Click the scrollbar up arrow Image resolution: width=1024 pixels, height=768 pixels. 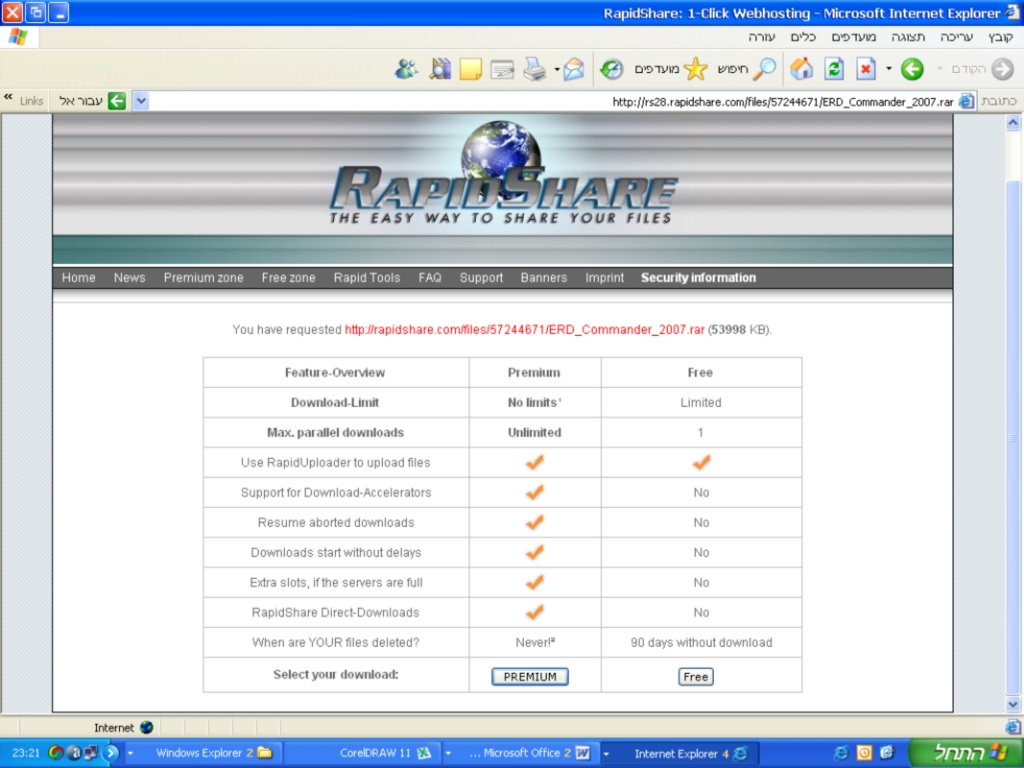coord(1013,123)
